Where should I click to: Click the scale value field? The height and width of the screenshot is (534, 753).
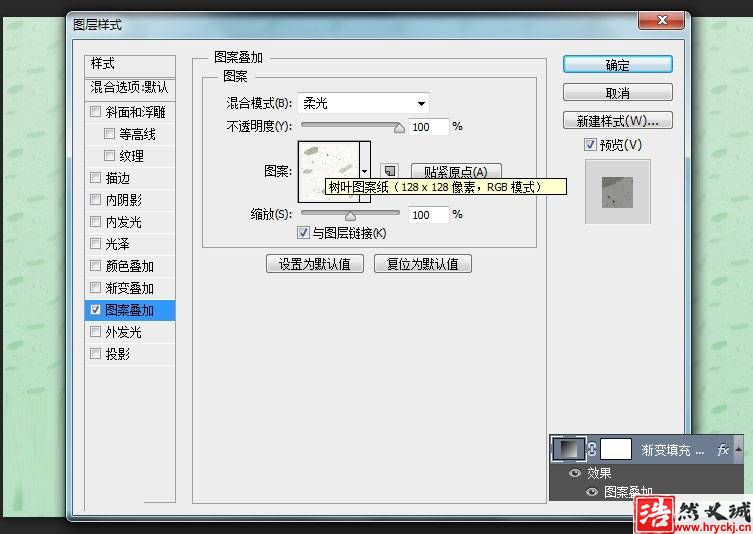pyautogui.click(x=428, y=215)
